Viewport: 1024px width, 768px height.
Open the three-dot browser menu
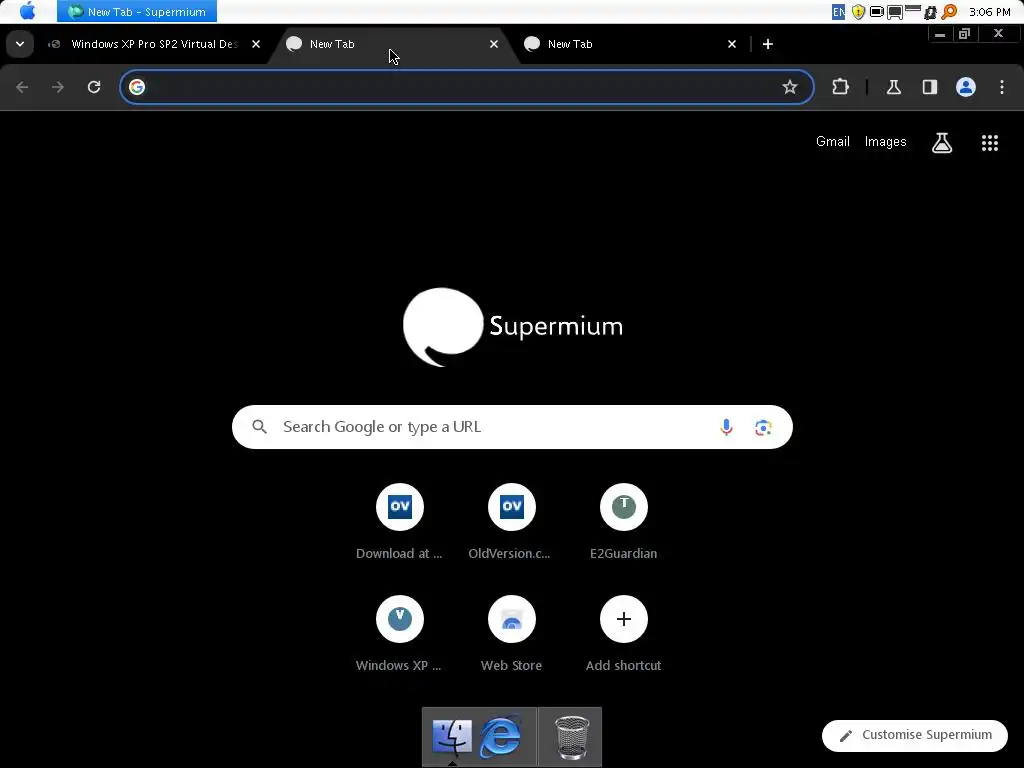[1002, 87]
